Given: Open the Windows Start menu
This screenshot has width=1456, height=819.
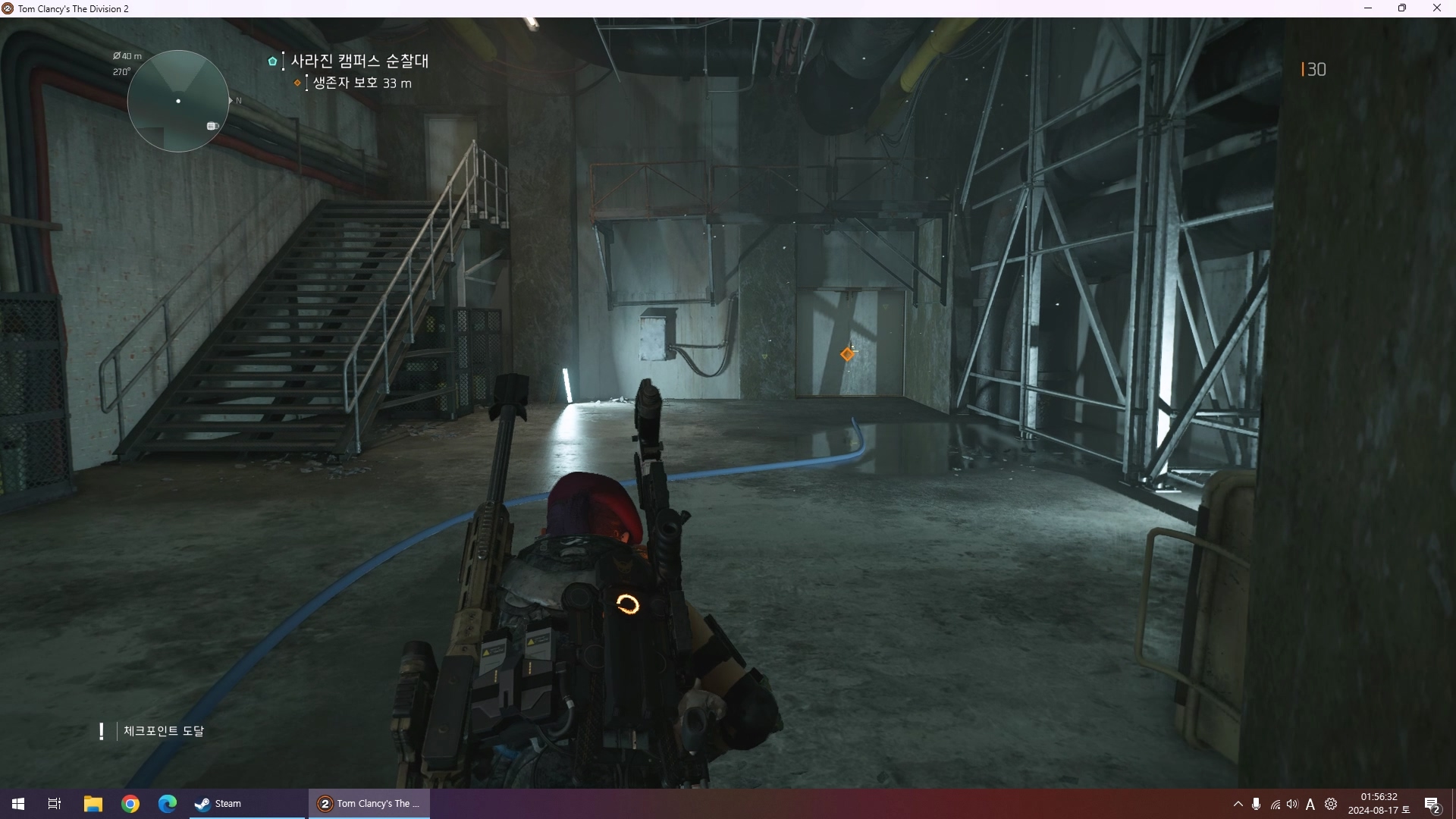Looking at the screenshot, I should point(18,804).
